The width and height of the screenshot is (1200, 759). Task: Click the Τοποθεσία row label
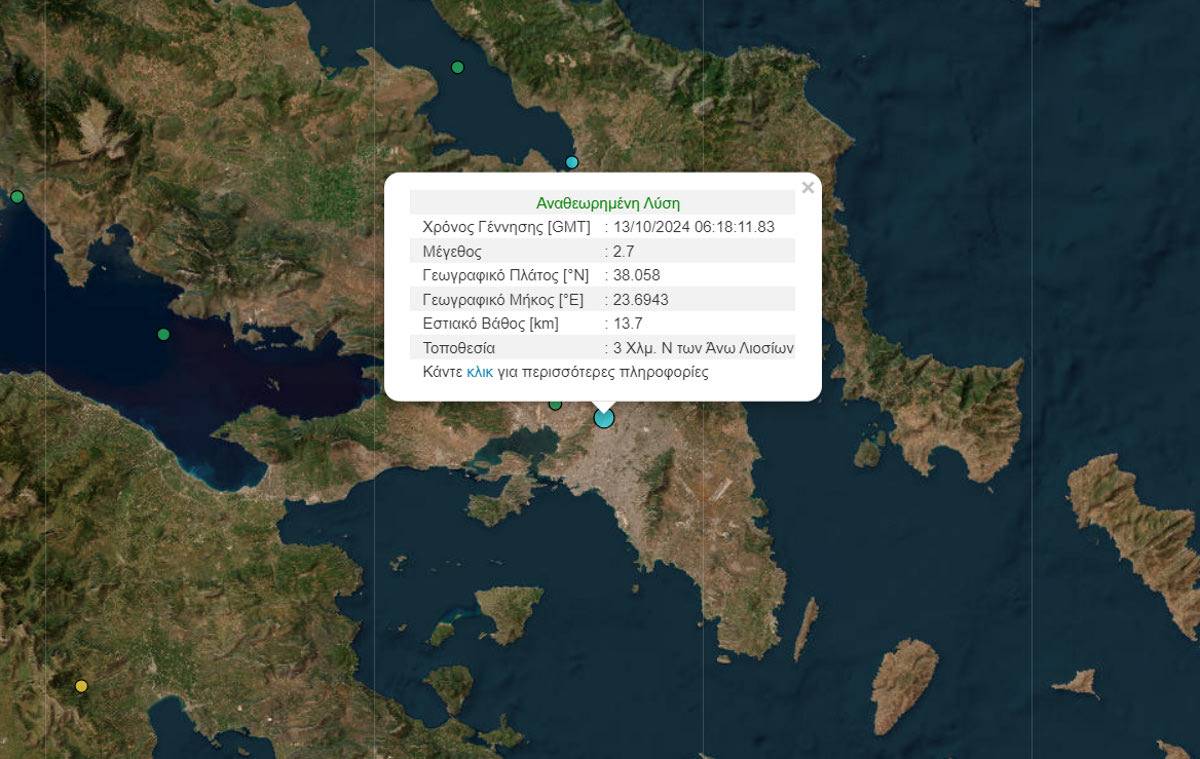point(459,348)
